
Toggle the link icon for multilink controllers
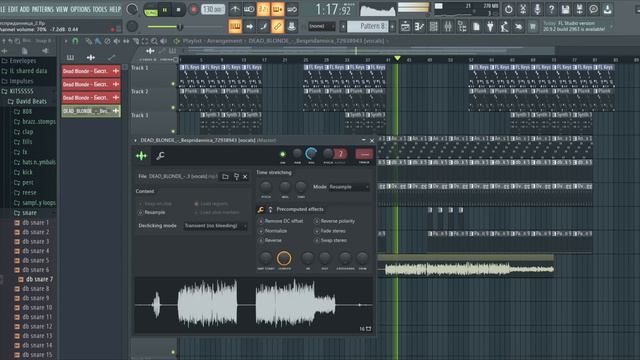[278, 27]
